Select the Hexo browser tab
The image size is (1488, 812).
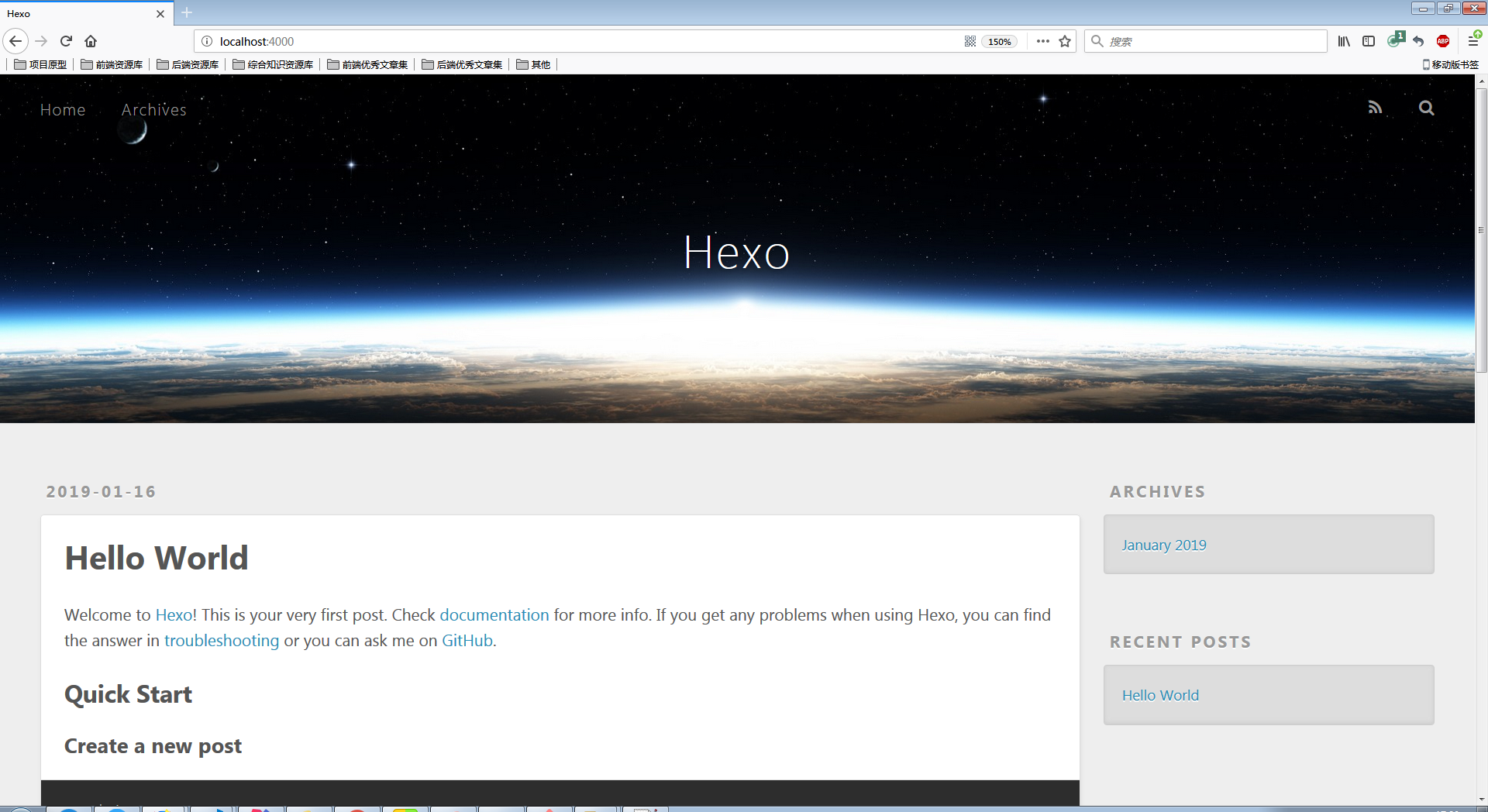(x=85, y=14)
